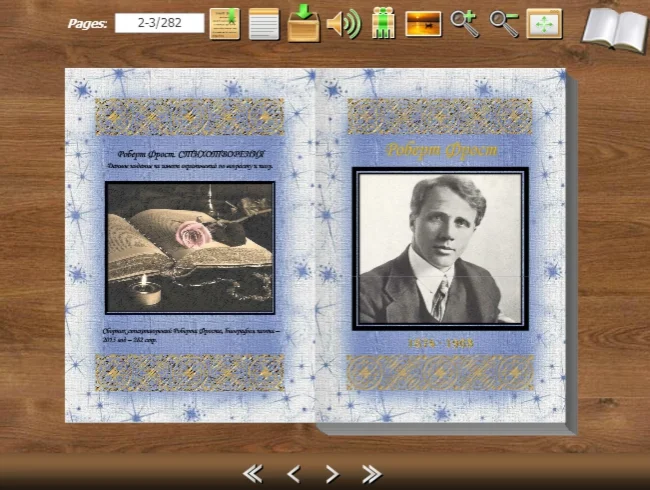
Task: Zoom in with the plus magnifier
Action: pos(465,24)
